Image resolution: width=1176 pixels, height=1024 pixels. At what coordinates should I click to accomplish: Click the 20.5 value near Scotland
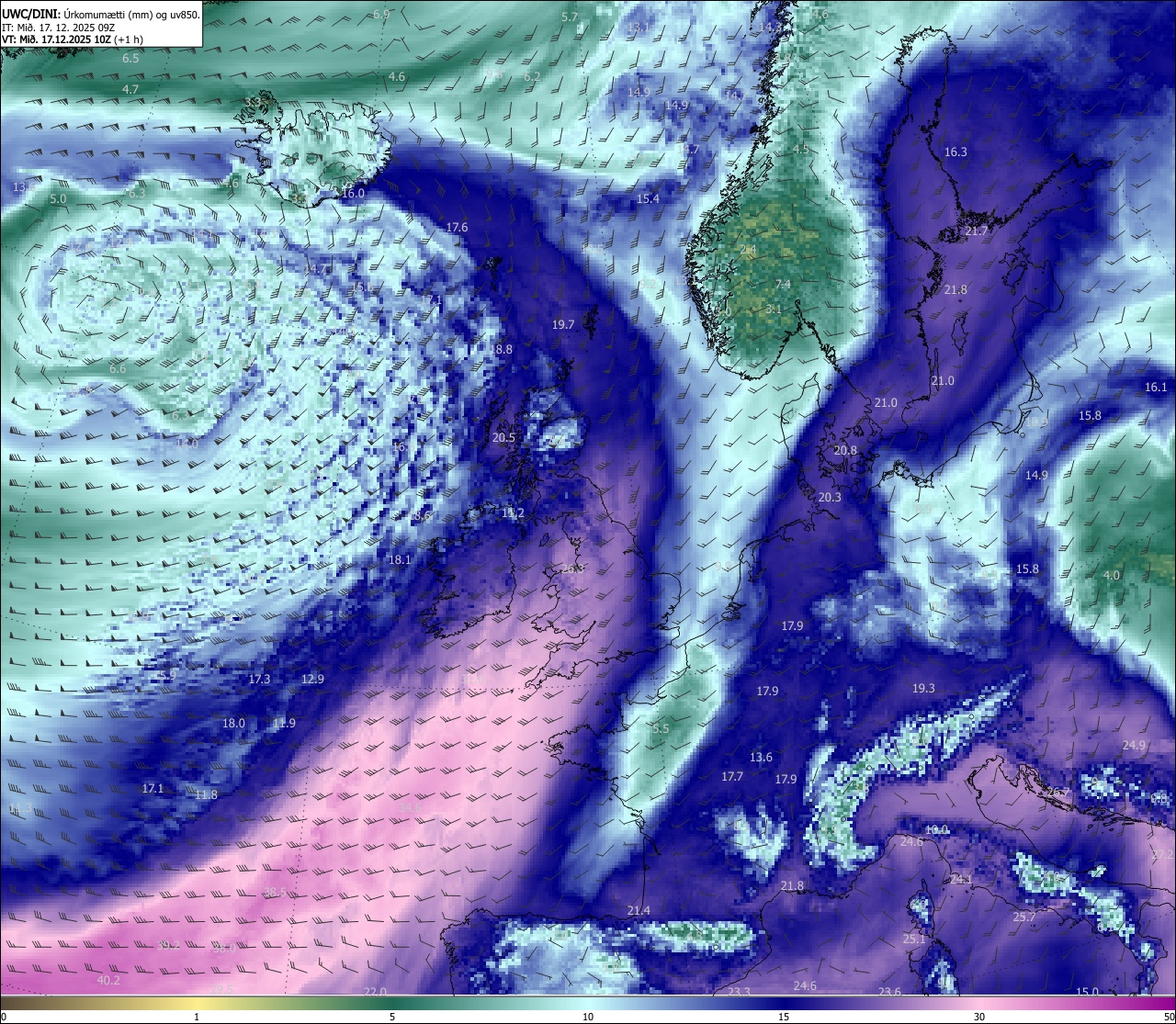pos(503,438)
